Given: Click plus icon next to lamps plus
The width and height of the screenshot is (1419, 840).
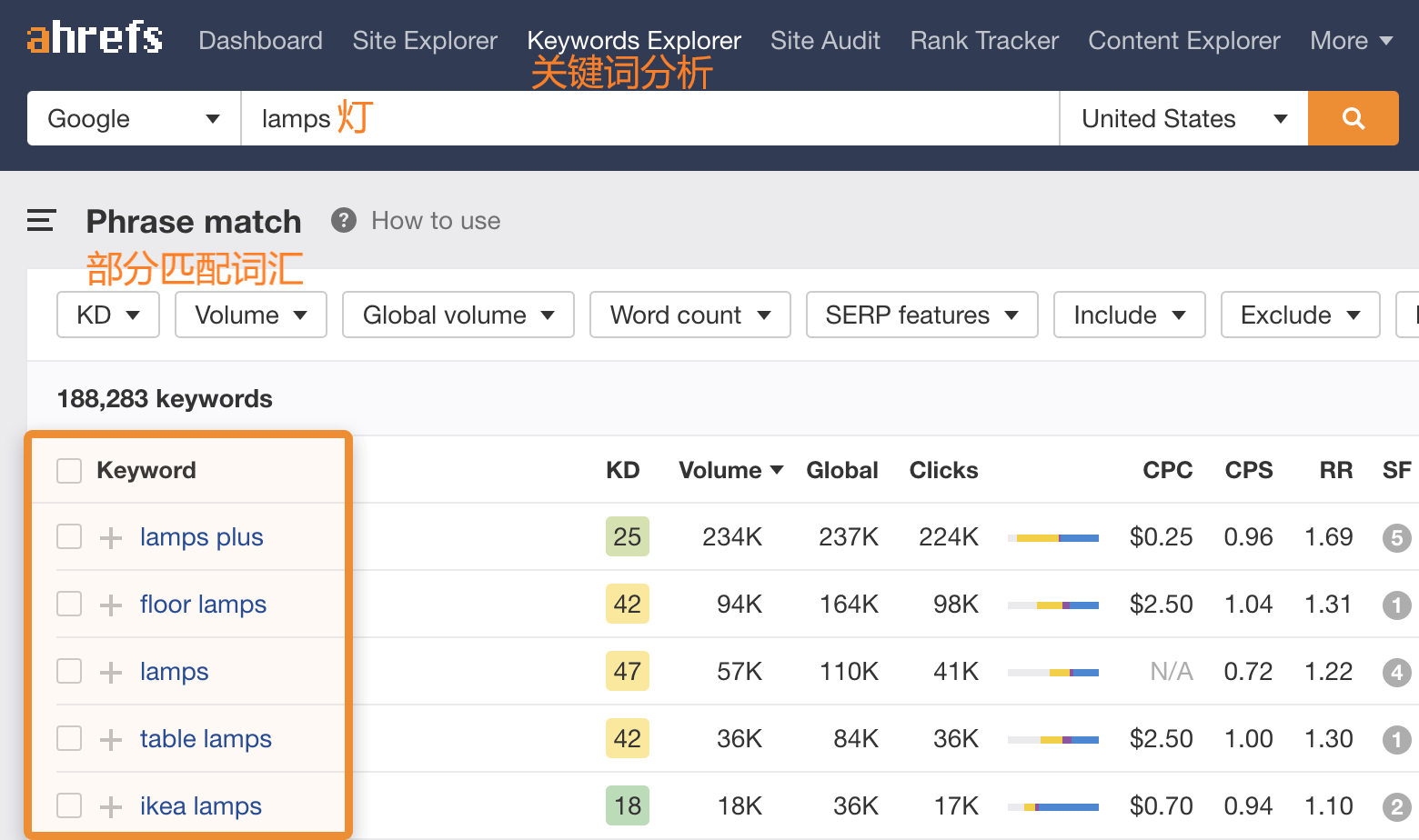Looking at the screenshot, I should tap(111, 538).
